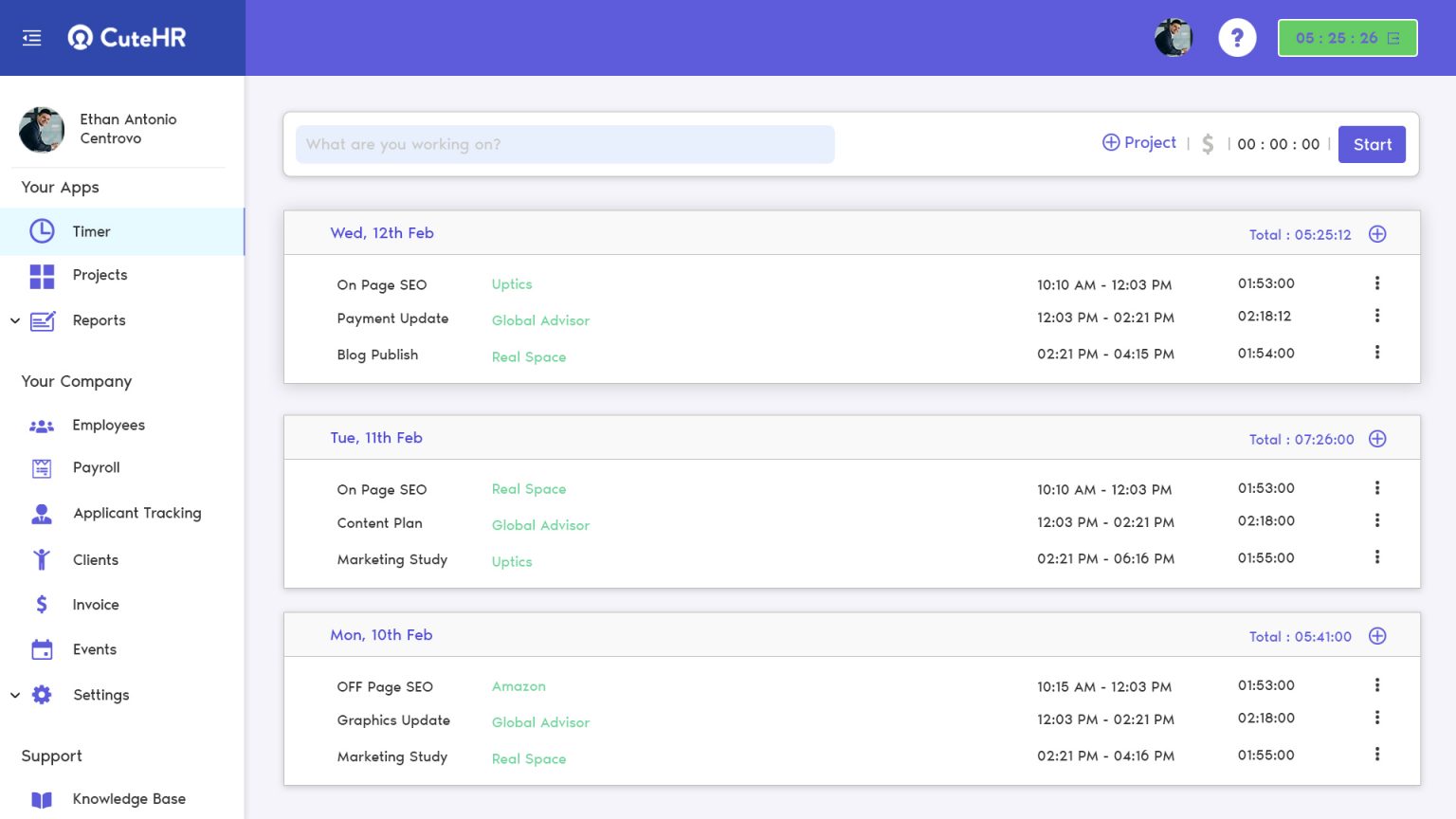Open options for Marketing Study Uptics entry
This screenshot has width=1456, height=819.
pyautogui.click(x=1377, y=557)
